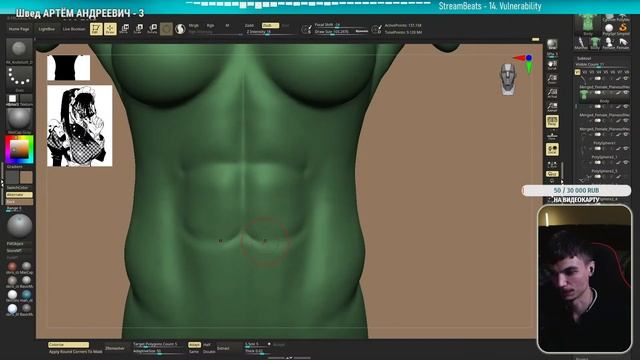This screenshot has width=640, height=360.
Task: Toggle the Mrgb channel button
Action: 193,25
